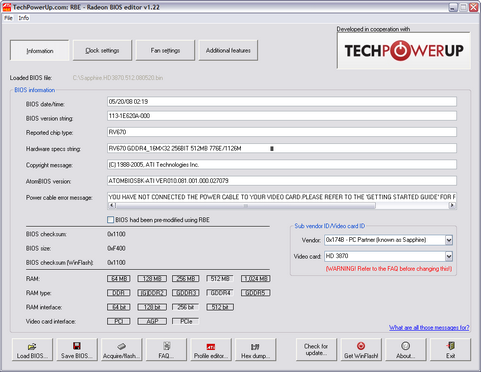Switch to the Clock settings tab
The image size is (481, 372).
point(102,51)
